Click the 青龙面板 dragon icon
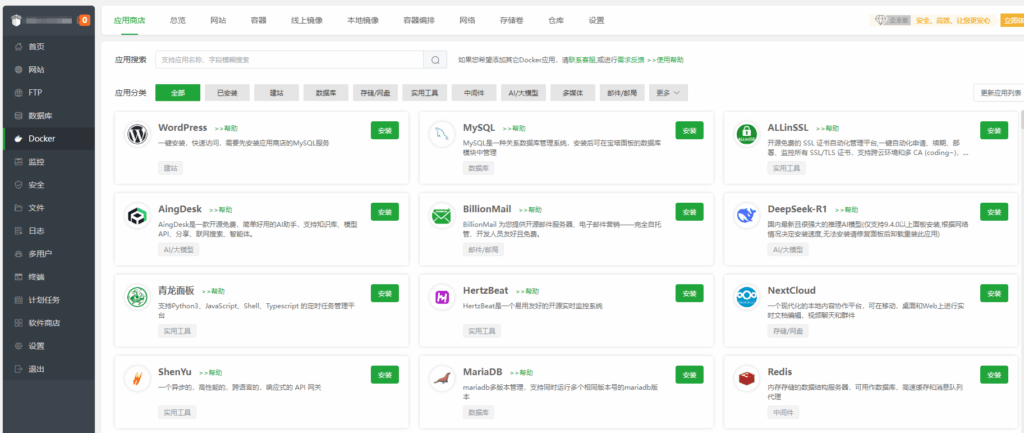 (137, 297)
